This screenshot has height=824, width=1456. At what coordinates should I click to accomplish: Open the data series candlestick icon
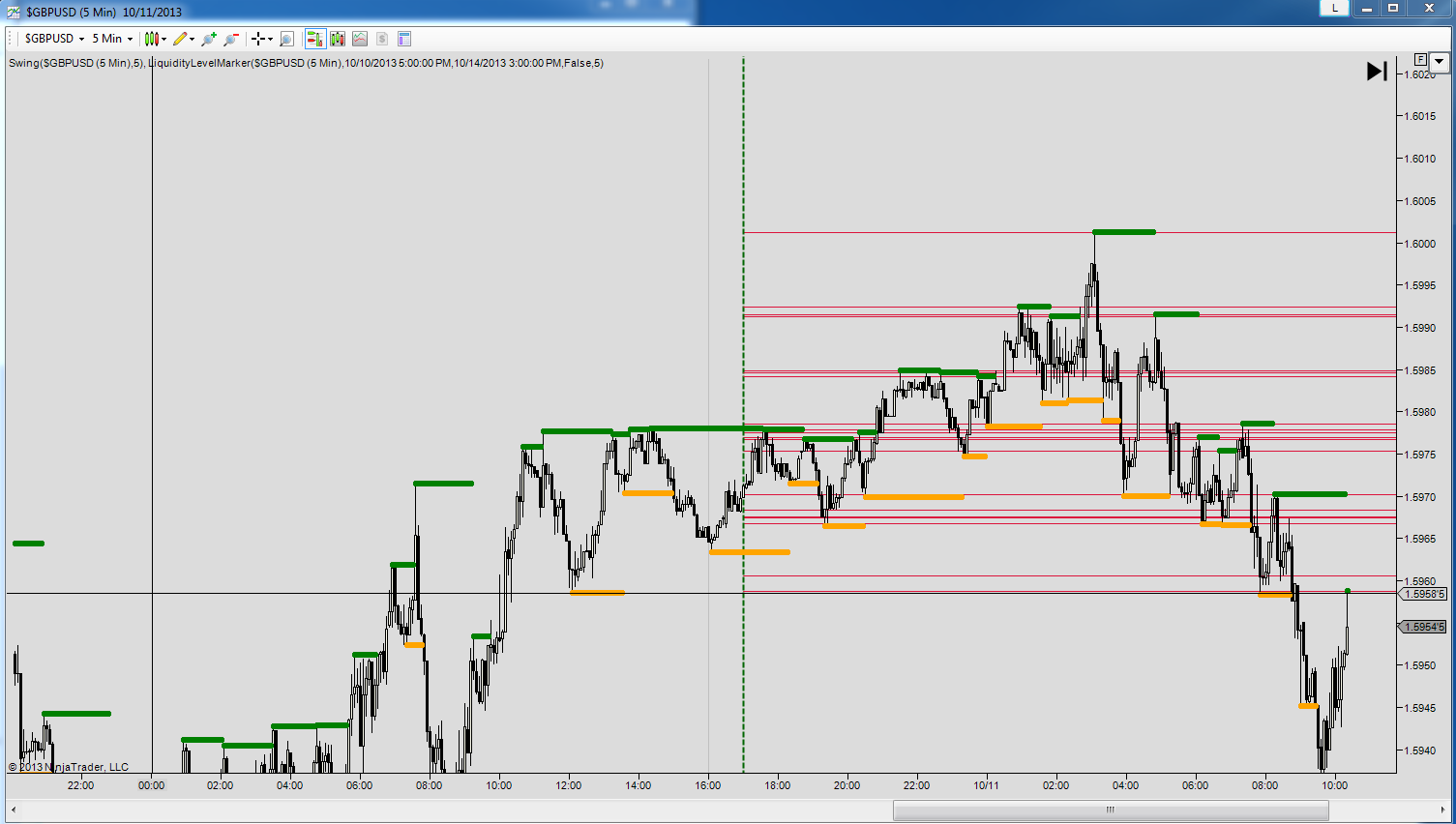coord(338,39)
